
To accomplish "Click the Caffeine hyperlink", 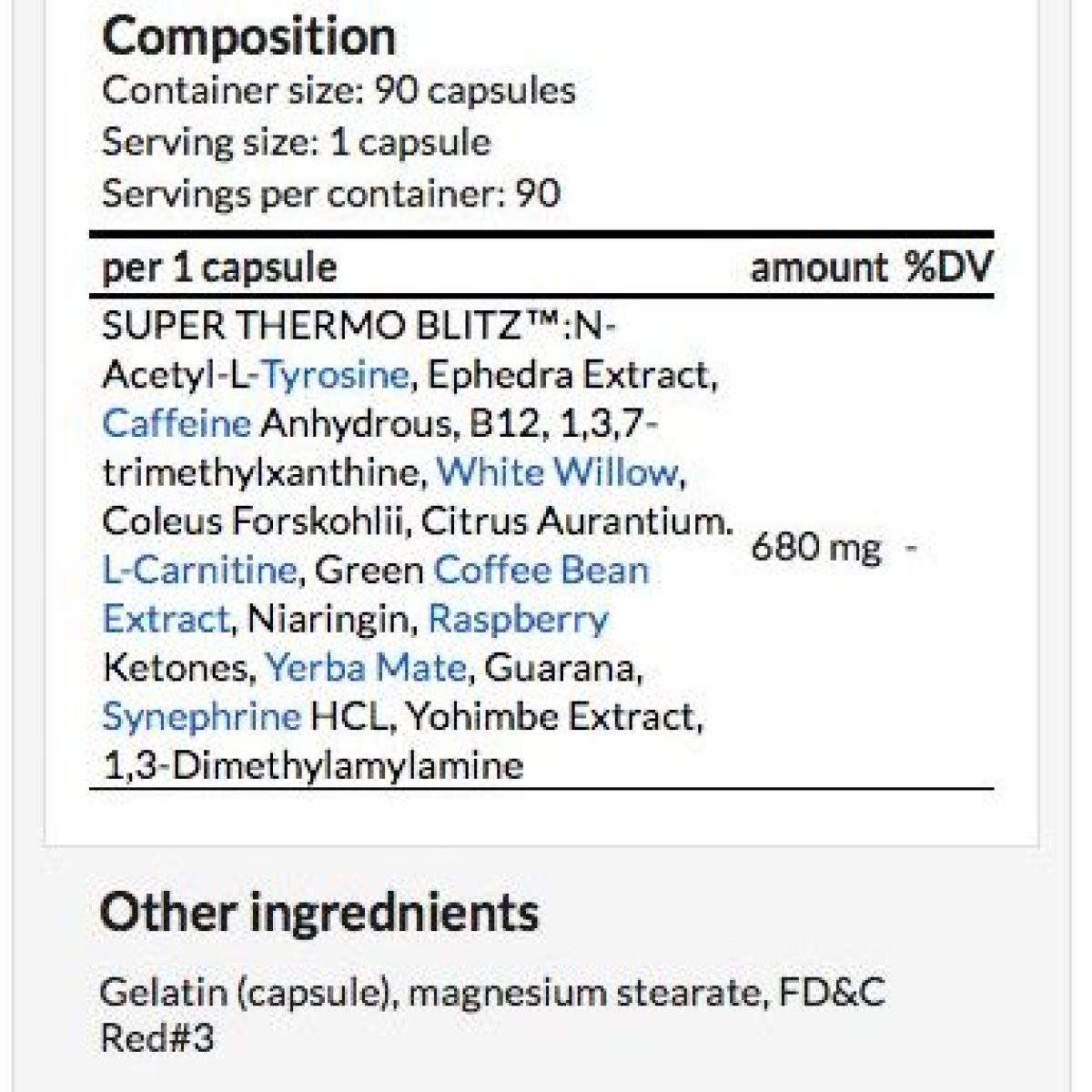I will [177, 423].
